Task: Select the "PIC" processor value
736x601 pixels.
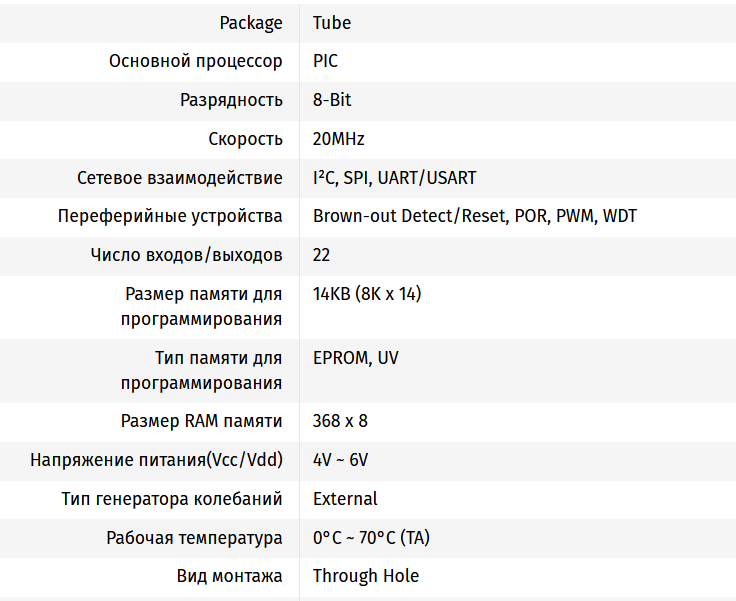Action: (325, 61)
